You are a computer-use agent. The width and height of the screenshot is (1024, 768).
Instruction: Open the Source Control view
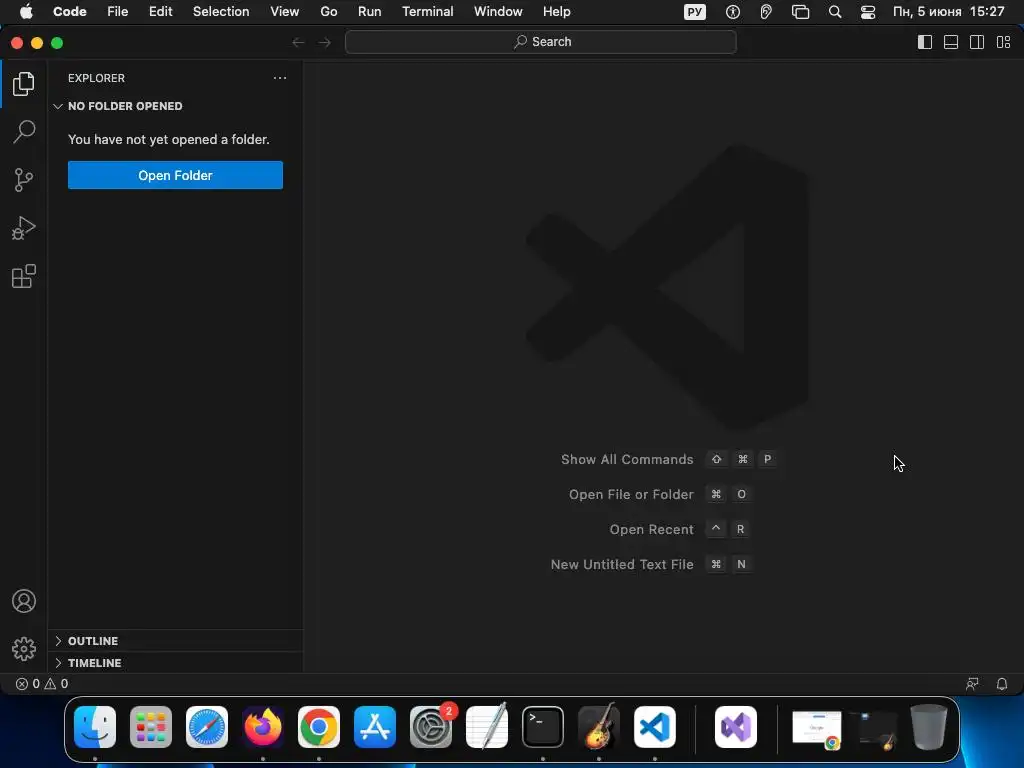click(x=24, y=180)
